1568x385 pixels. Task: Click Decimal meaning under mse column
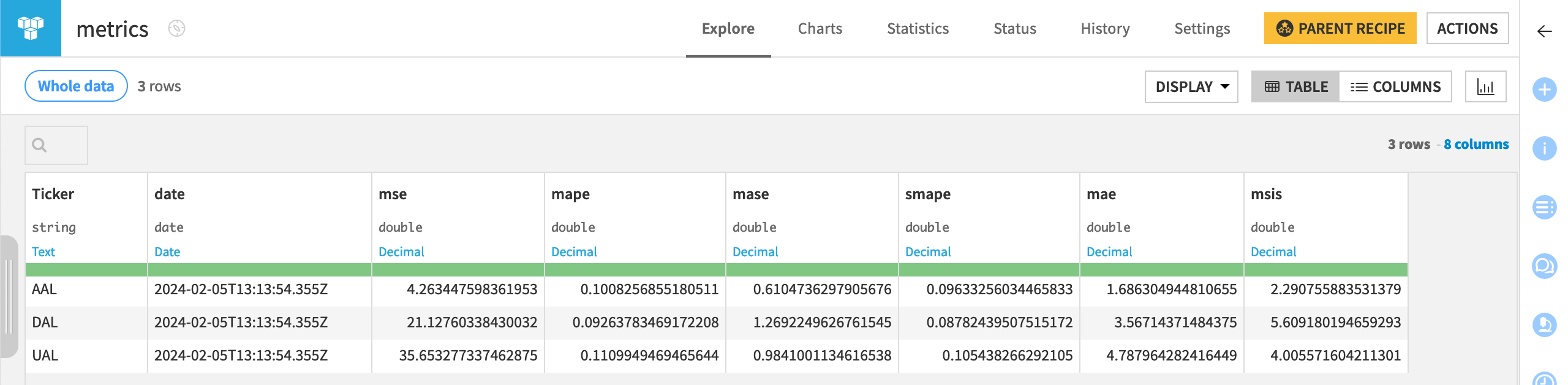tap(401, 251)
